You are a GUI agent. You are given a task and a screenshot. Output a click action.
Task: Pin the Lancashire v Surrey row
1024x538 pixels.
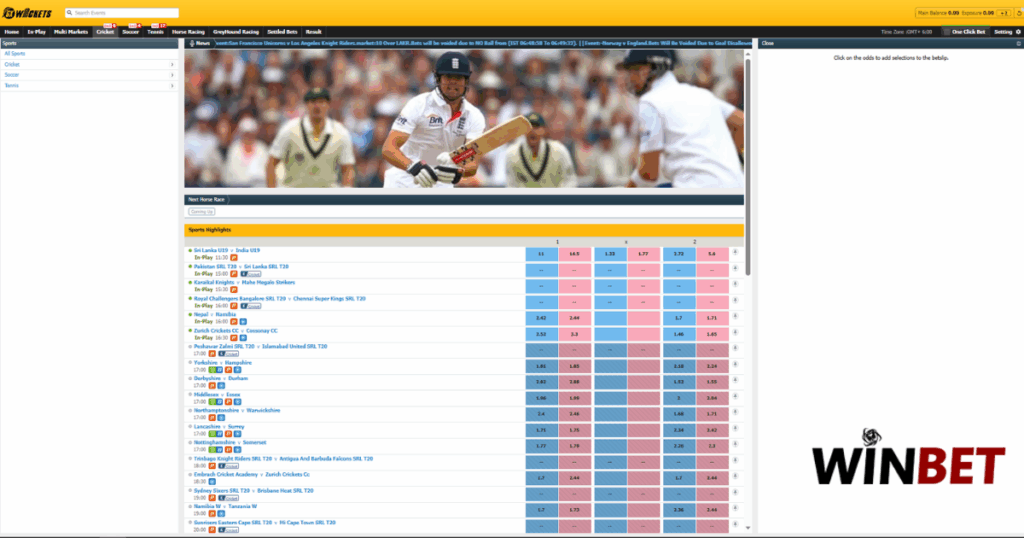point(735,428)
